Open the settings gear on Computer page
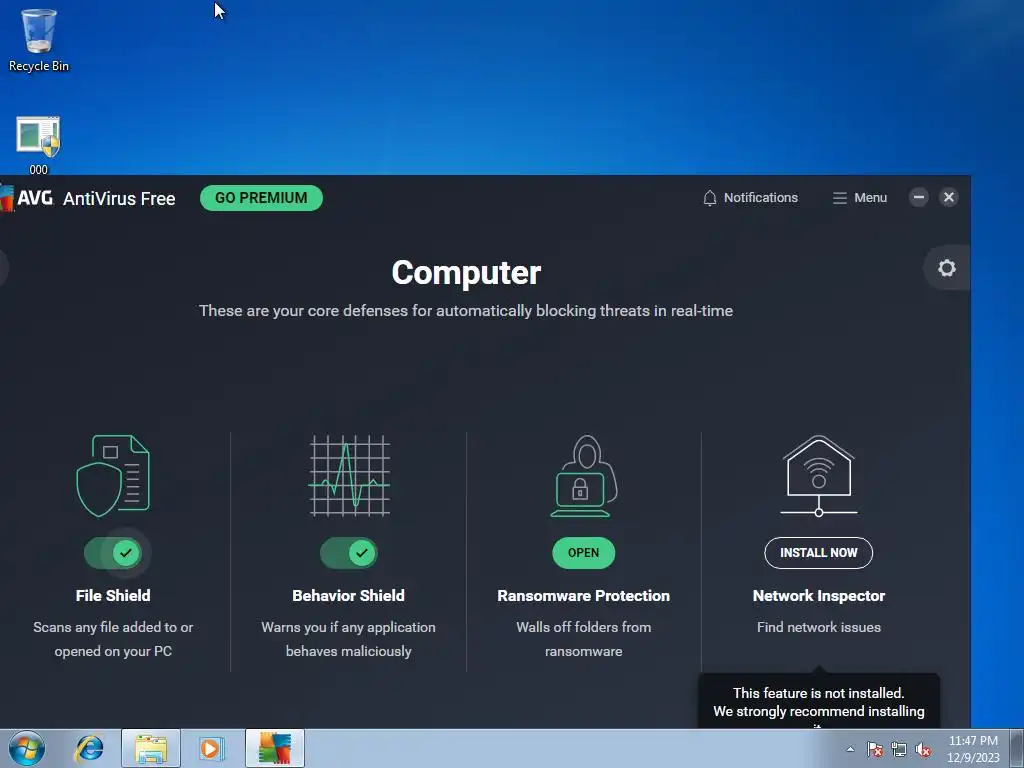Viewport: 1024px width, 768px height. coord(946,268)
